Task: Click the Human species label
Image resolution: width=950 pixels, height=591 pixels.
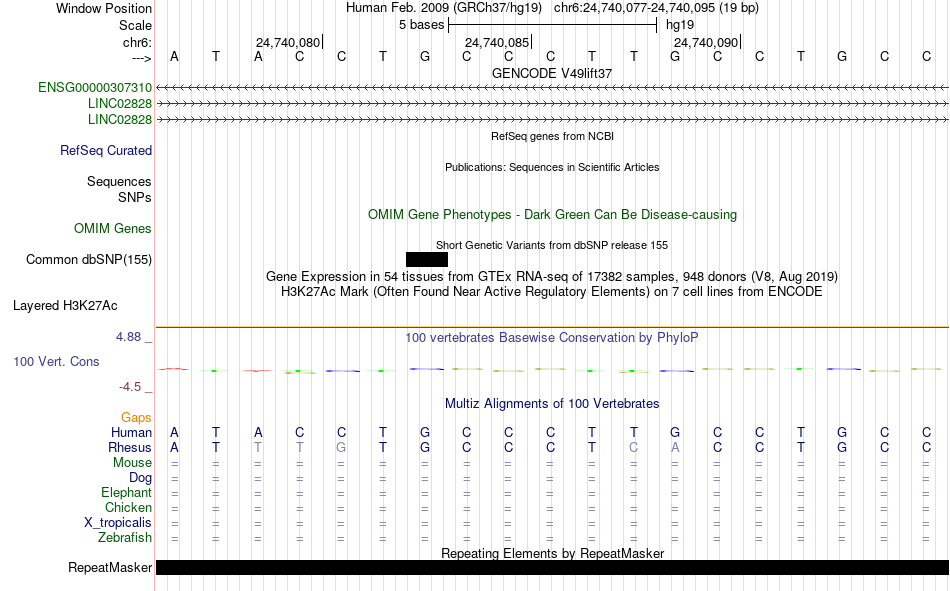Action: [x=131, y=432]
